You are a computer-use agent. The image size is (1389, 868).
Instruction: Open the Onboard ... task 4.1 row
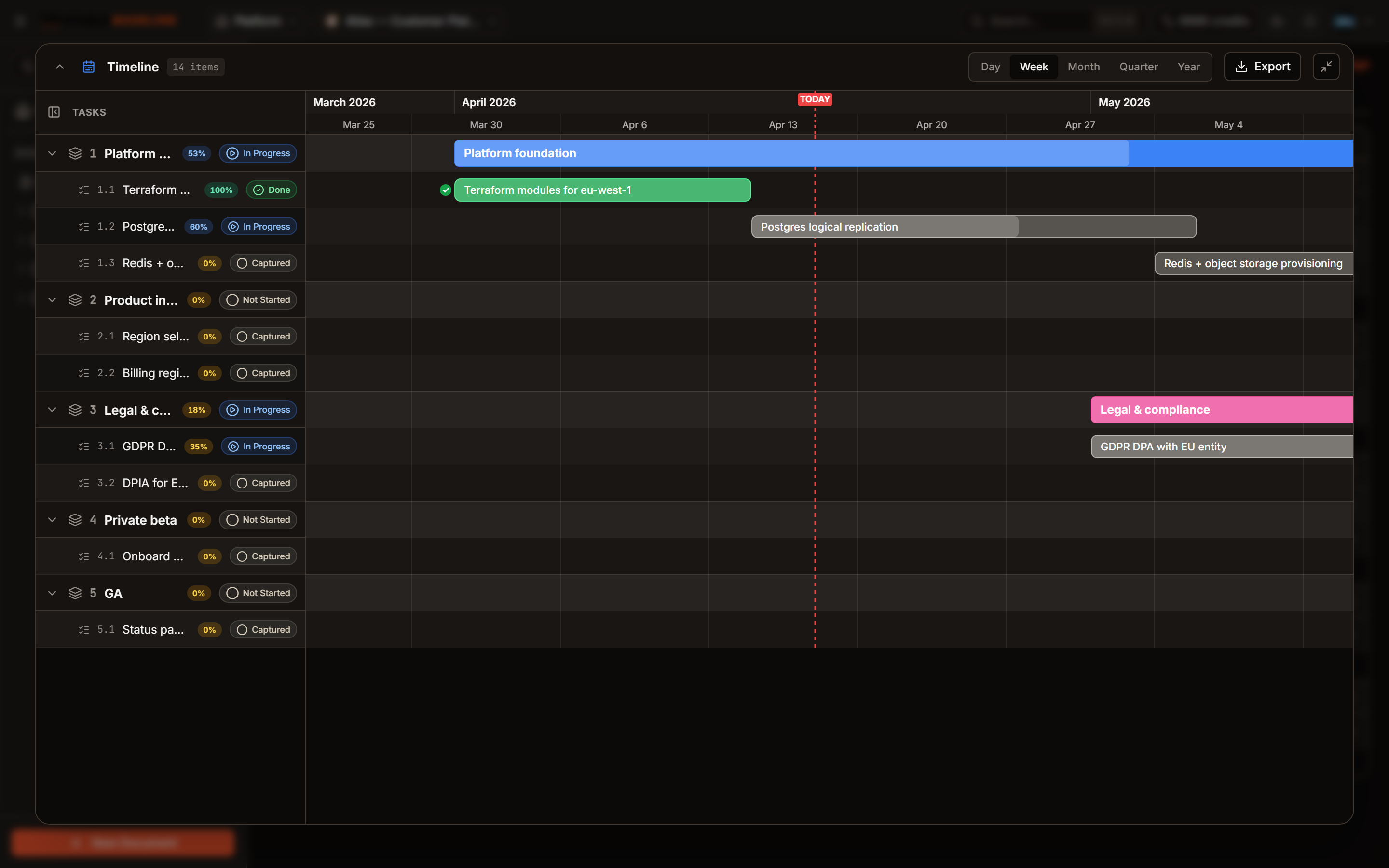point(170,556)
